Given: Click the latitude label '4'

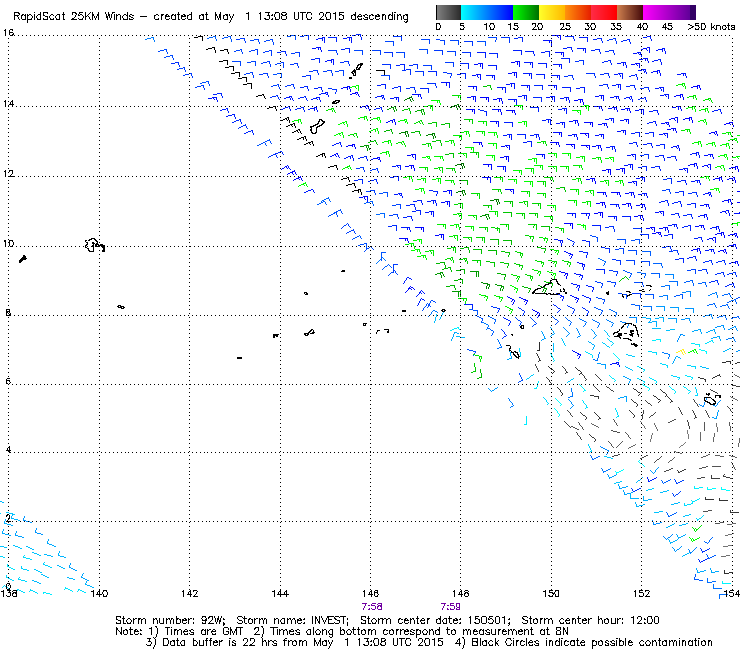Looking at the screenshot, I should (8, 450).
